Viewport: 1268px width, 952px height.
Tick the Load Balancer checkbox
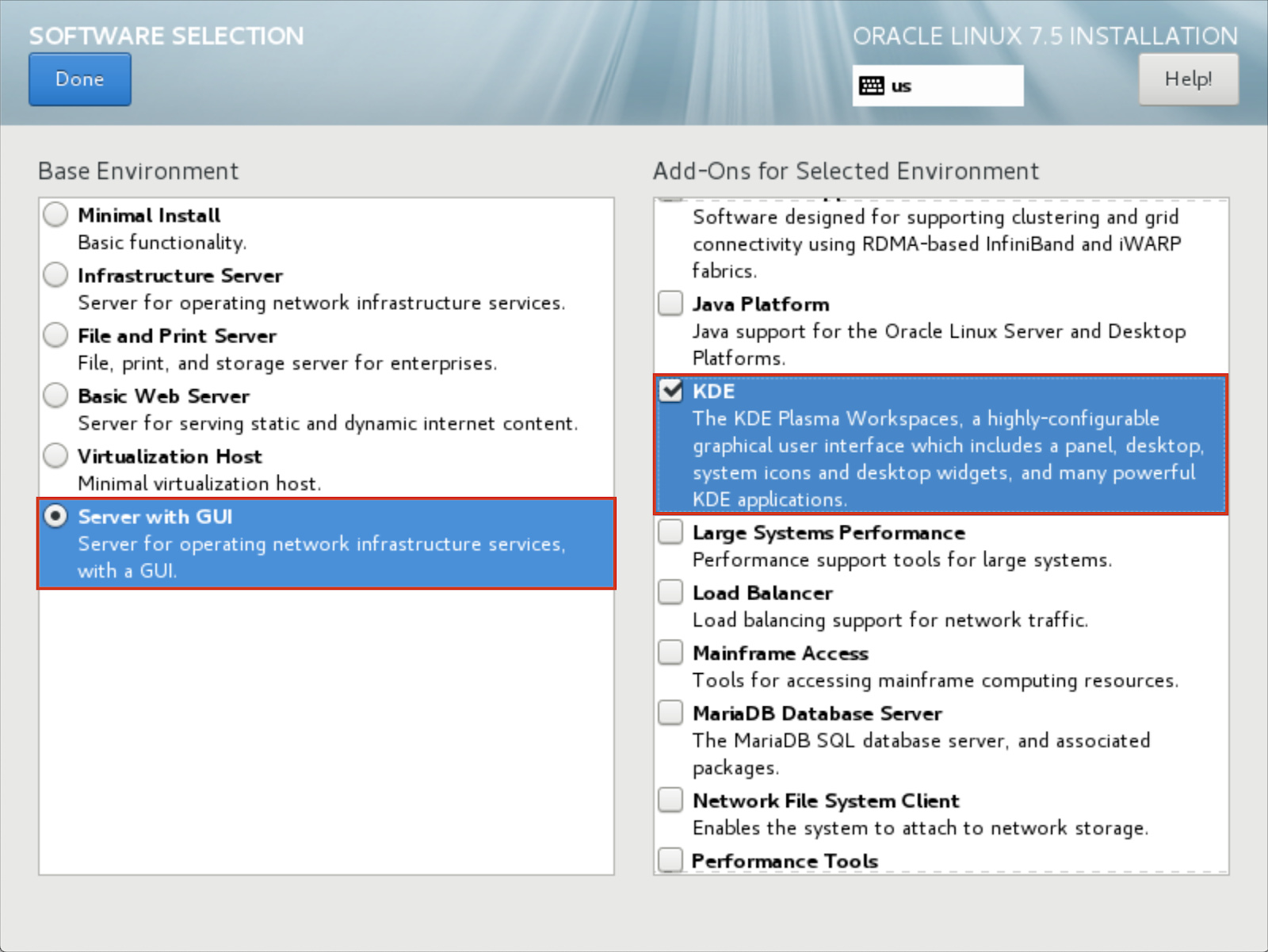(670, 591)
